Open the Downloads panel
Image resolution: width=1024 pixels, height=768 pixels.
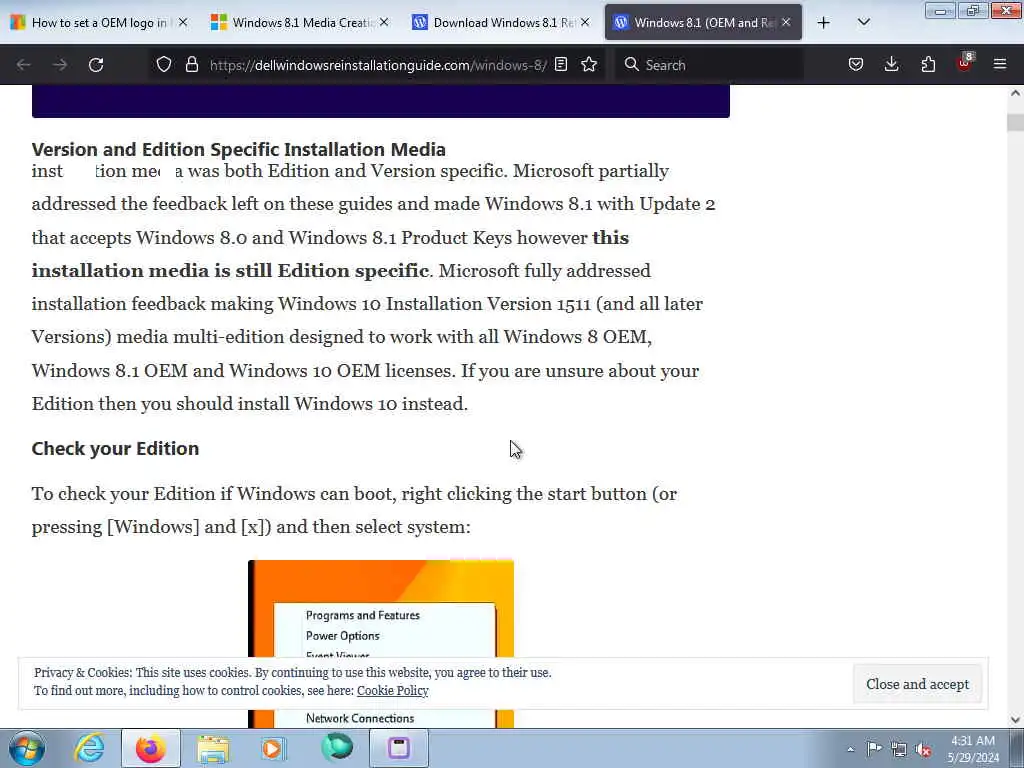click(891, 65)
